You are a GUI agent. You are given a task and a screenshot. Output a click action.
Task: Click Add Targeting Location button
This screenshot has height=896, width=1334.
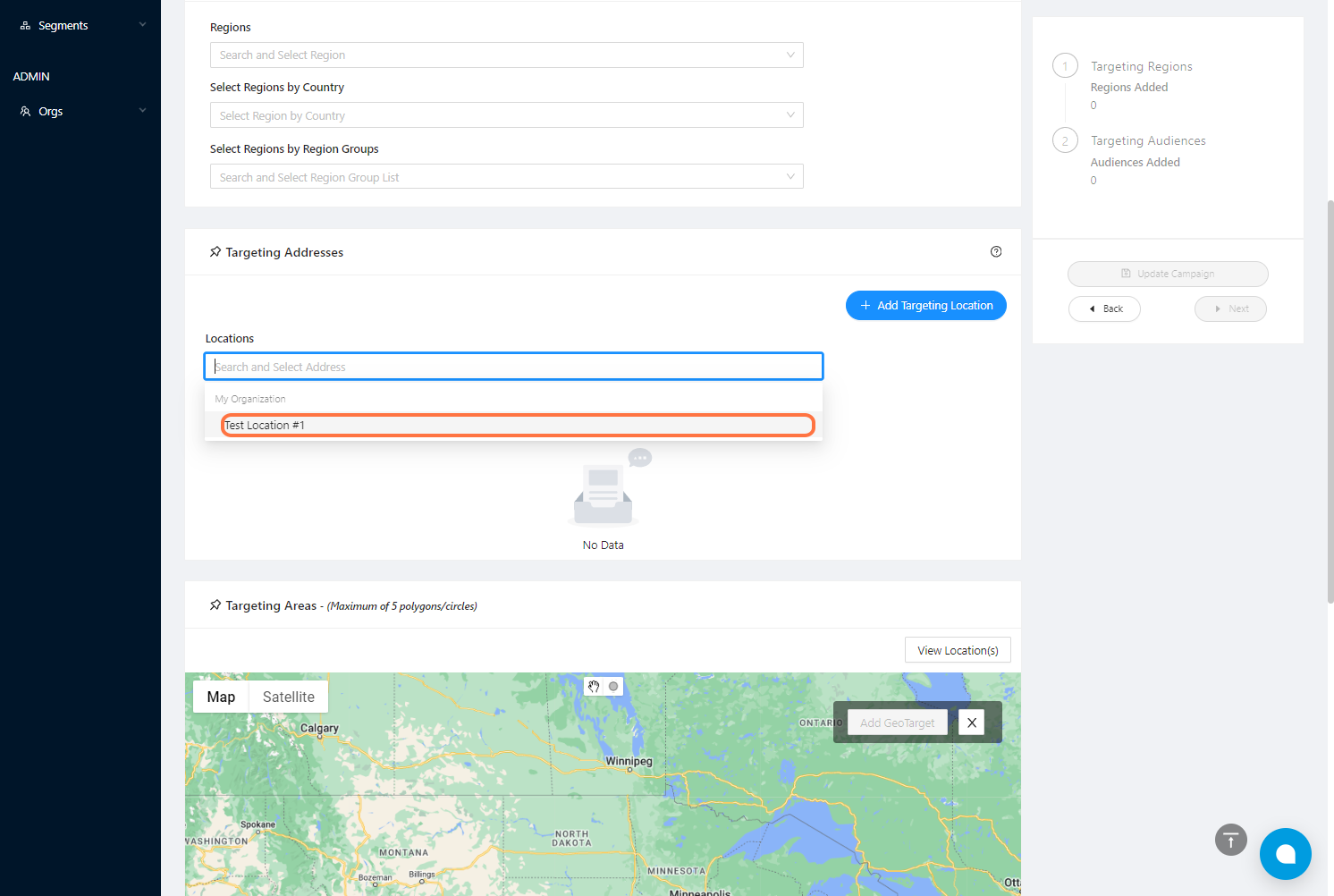[926, 306]
